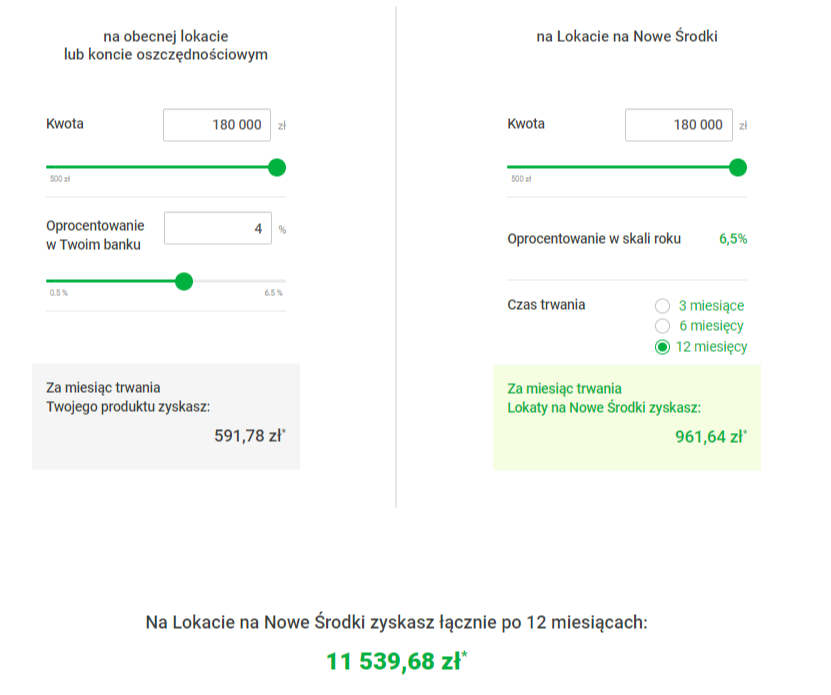
Task: Click the 961,64 zł monthly gain result
Action: pos(711,437)
